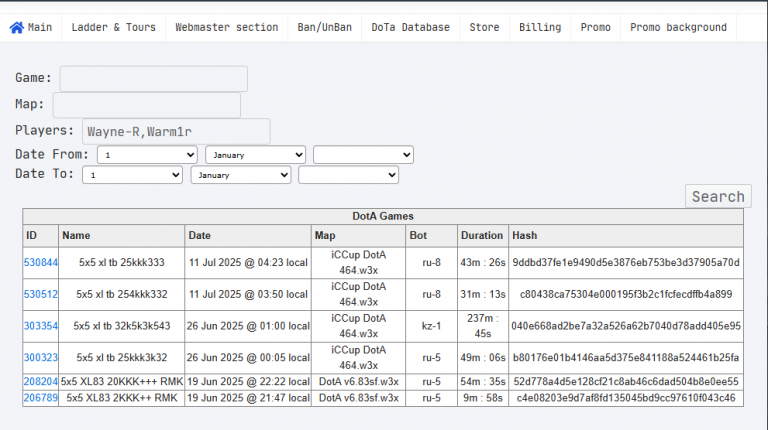Click hash starting with 9ddbd37fe1e9490
This screenshot has width=768, height=430.
pyautogui.click(x=626, y=263)
